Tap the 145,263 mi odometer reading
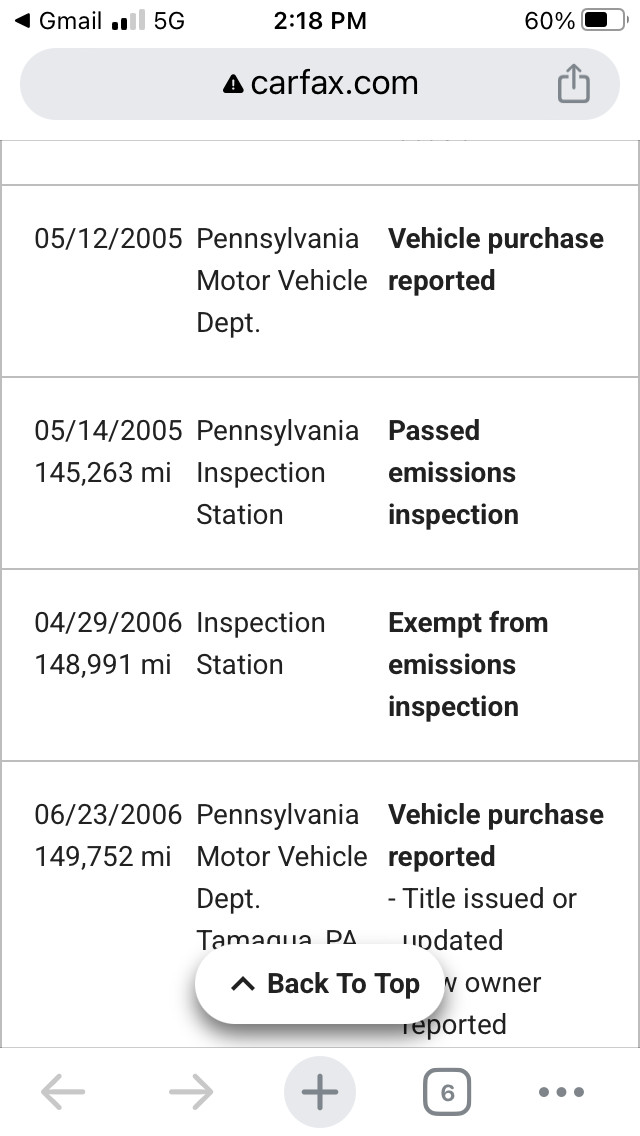The height and width of the screenshot is (1136, 640). (103, 472)
